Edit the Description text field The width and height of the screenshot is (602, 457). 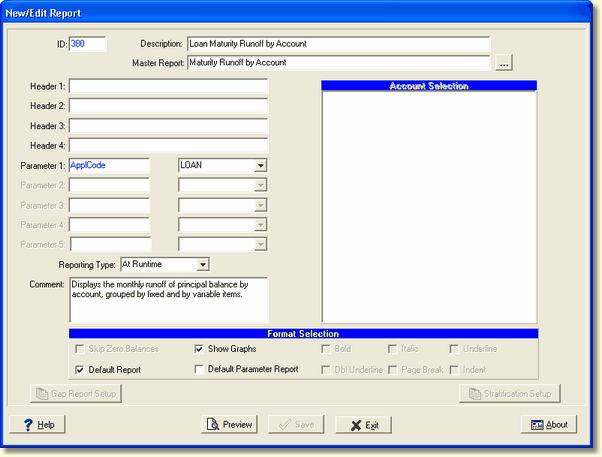(338, 44)
